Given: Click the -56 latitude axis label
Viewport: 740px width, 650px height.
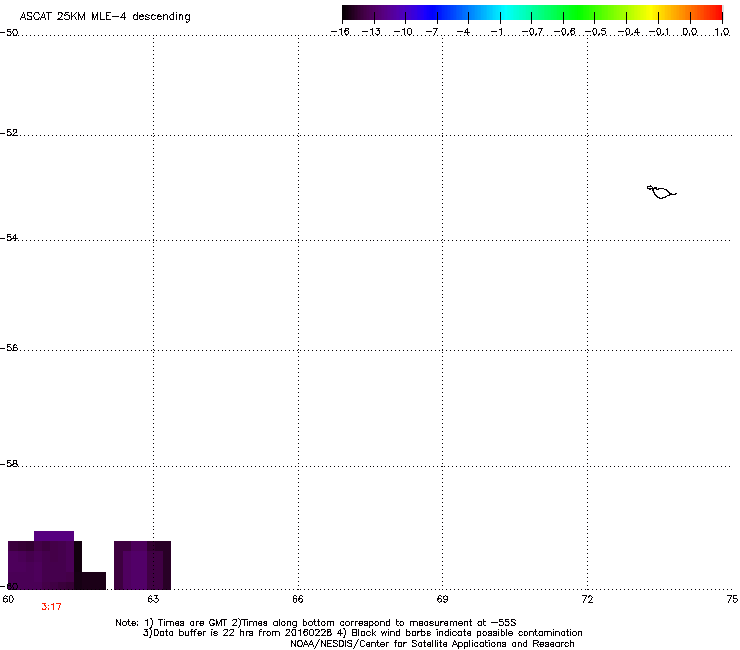Looking at the screenshot, I should [x=9, y=348].
